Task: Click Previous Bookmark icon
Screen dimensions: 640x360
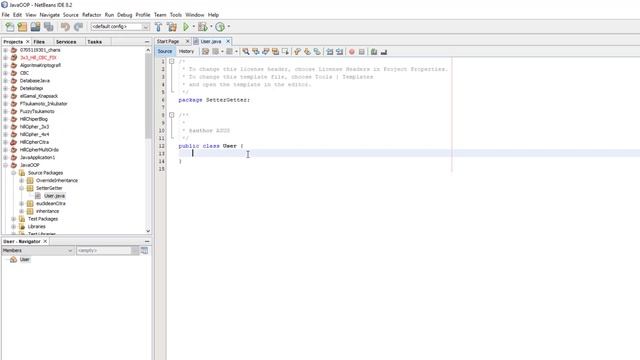Action: (297, 51)
